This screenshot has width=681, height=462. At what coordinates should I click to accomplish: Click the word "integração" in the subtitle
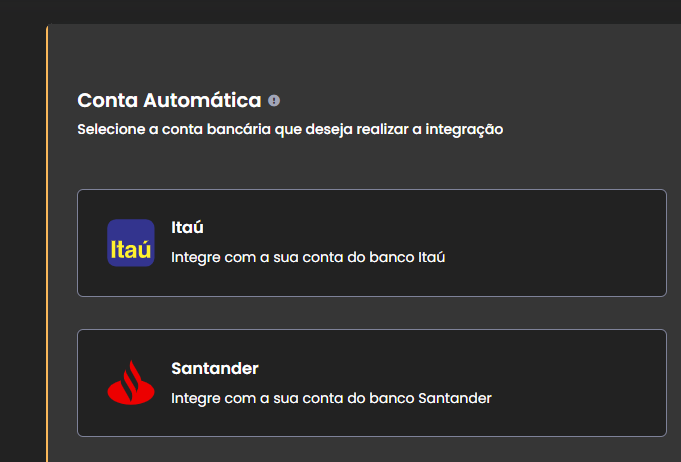click(x=465, y=129)
